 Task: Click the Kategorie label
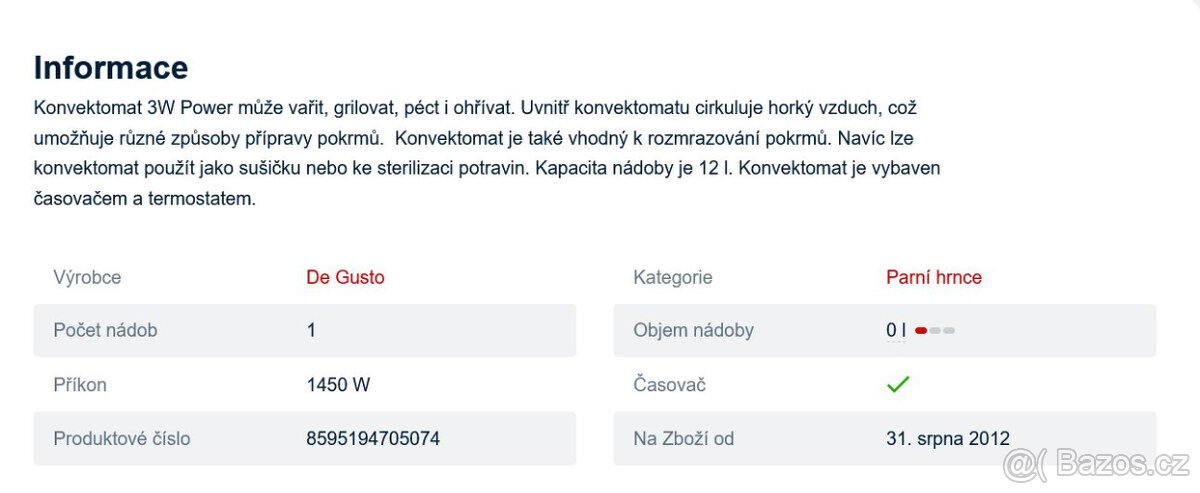pos(673,277)
